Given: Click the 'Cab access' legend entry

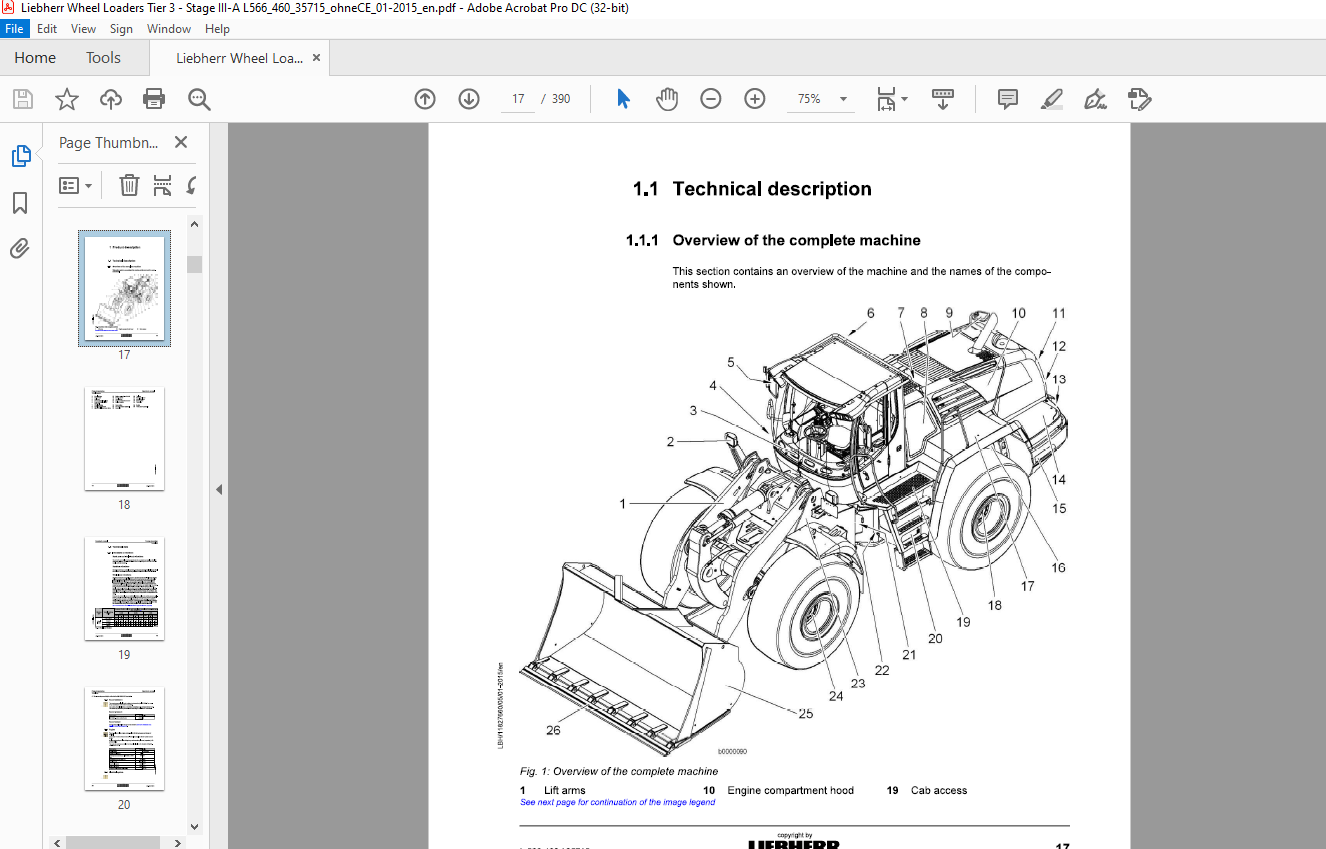Looking at the screenshot, I should pyautogui.click(x=939, y=790).
